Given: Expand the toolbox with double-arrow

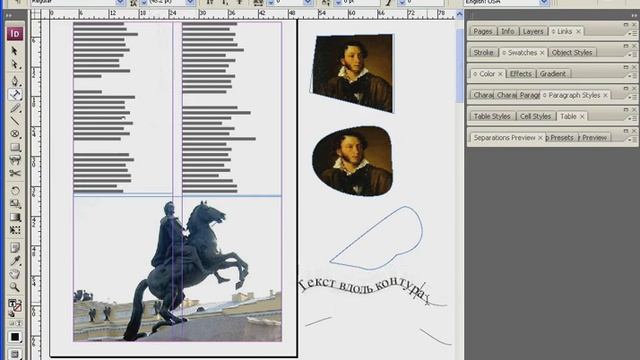Looking at the screenshot, I should click(x=8, y=16).
